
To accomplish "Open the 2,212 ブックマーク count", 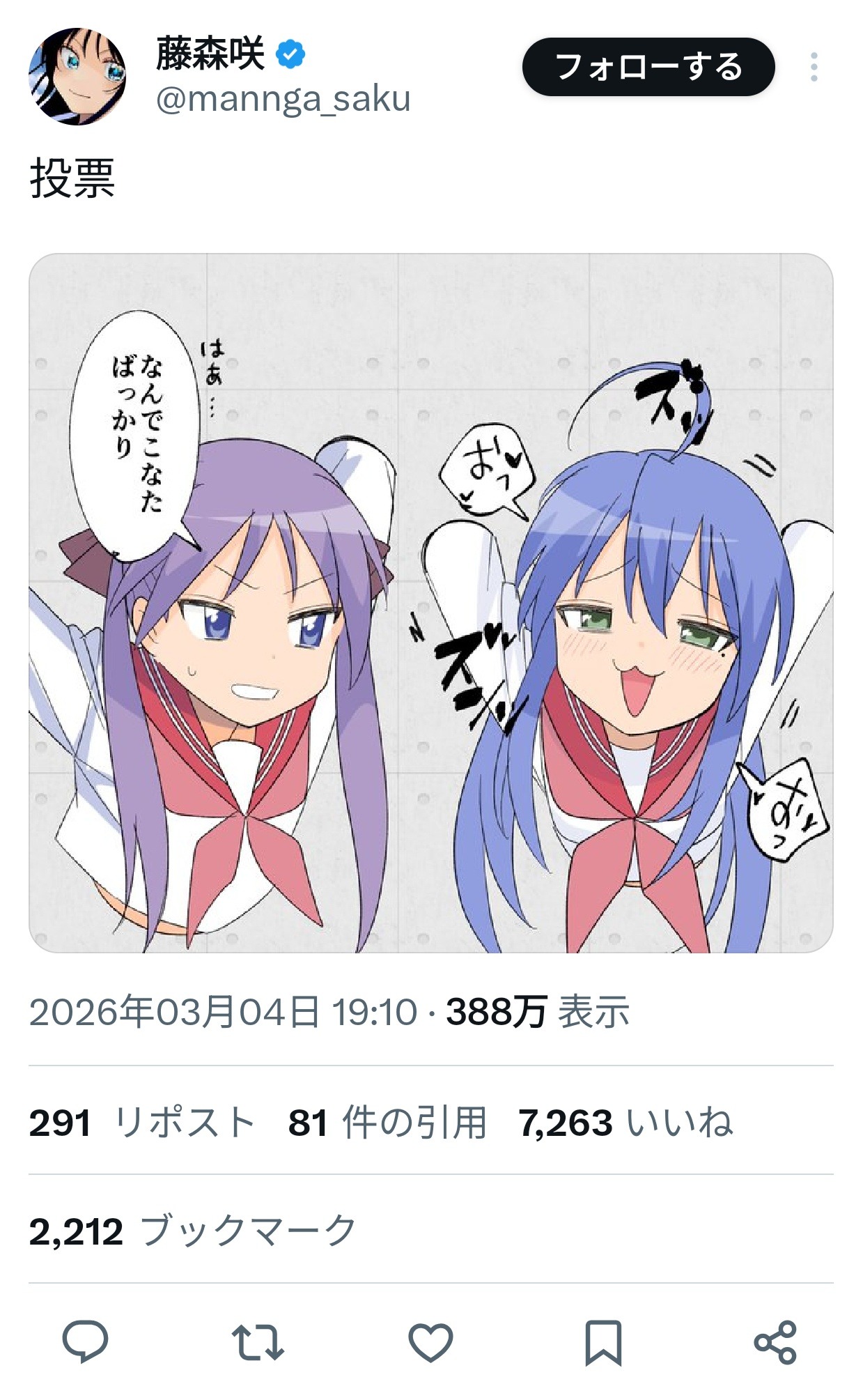I will point(193,1231).
